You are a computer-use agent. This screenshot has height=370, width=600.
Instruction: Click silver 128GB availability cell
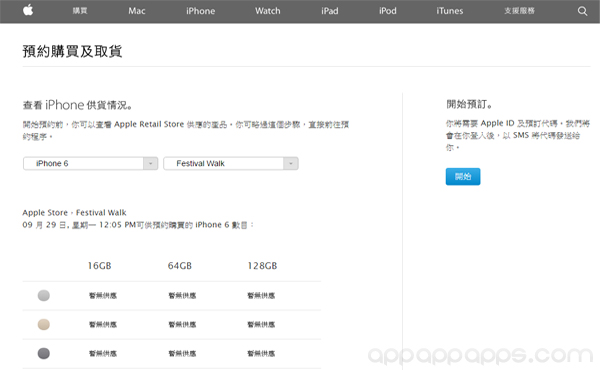pyautogui.click(x=261, y=295)
